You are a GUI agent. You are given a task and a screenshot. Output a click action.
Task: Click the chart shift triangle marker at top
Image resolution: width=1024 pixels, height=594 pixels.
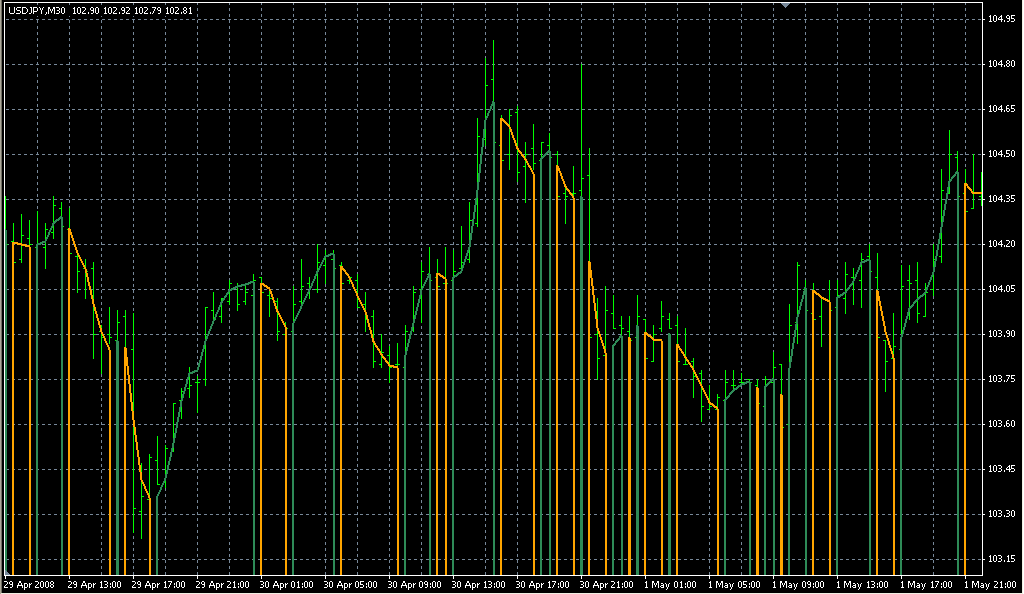(786, 5)
